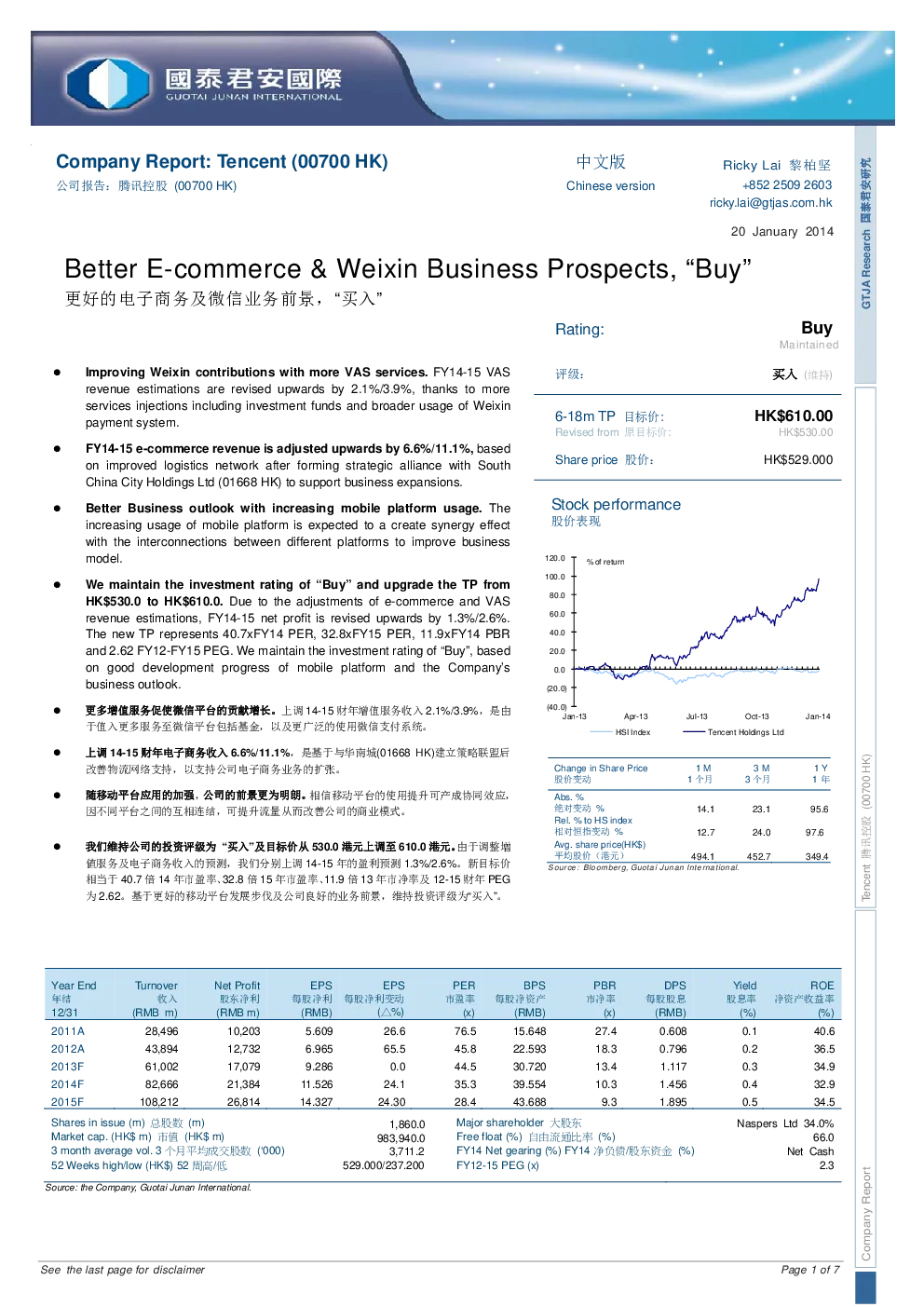Click the FY14-15 e-commerce revenue bullet

[298, 465]
